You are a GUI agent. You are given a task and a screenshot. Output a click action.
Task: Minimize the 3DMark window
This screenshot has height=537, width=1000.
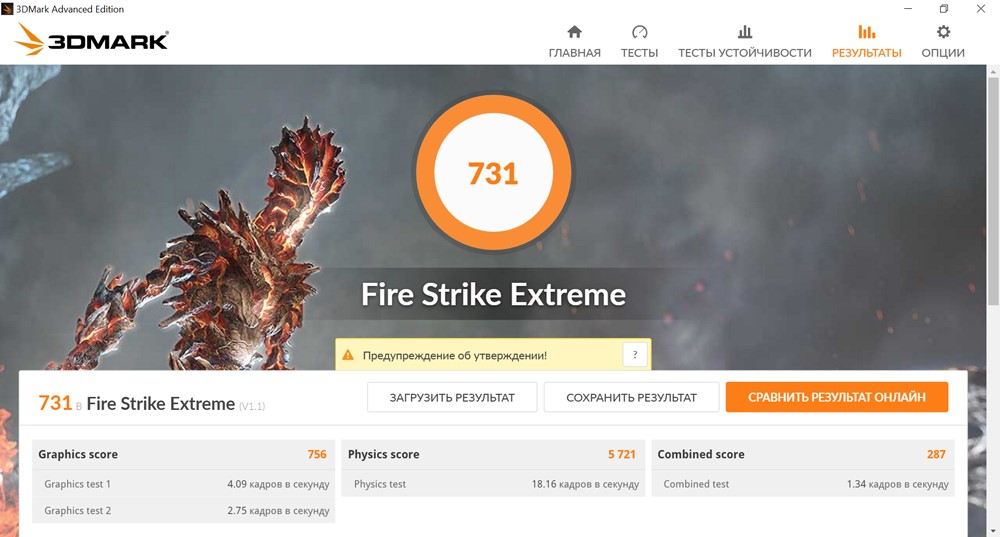(908, 9)
